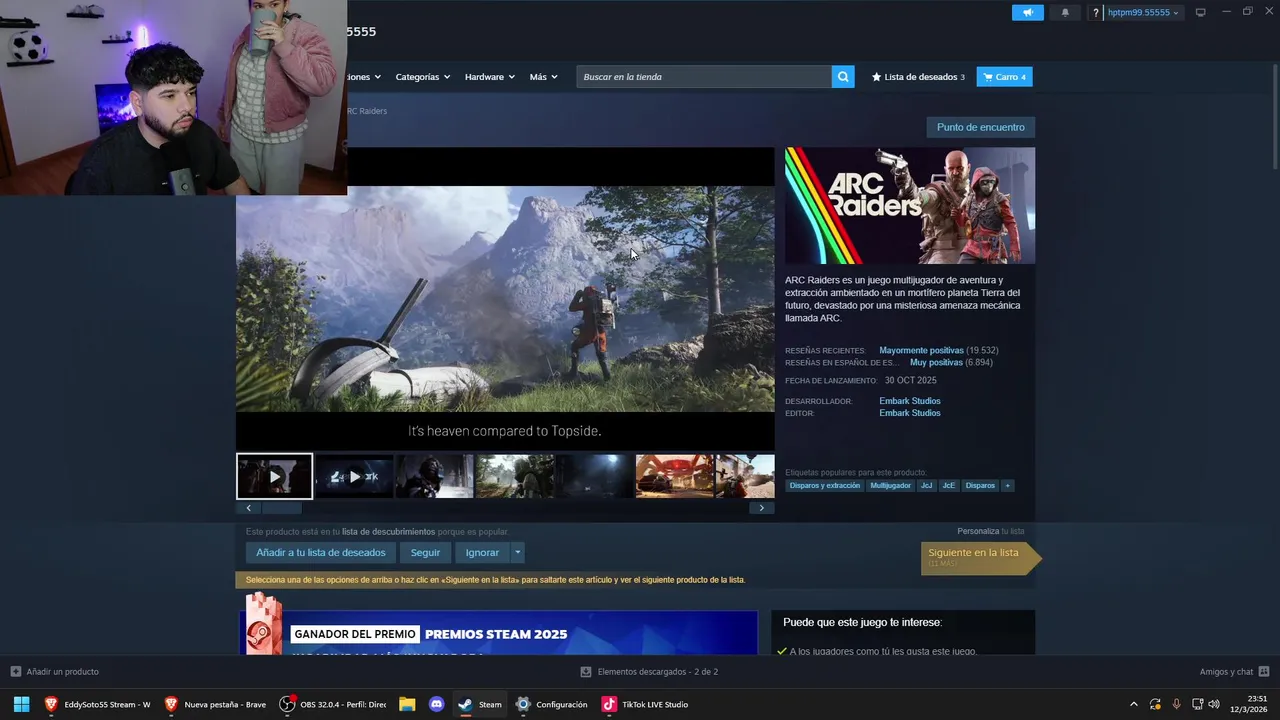Select the JcJ tag
Image resolution: width=1280 pixels, height=720 pixels.
[926, 486]
